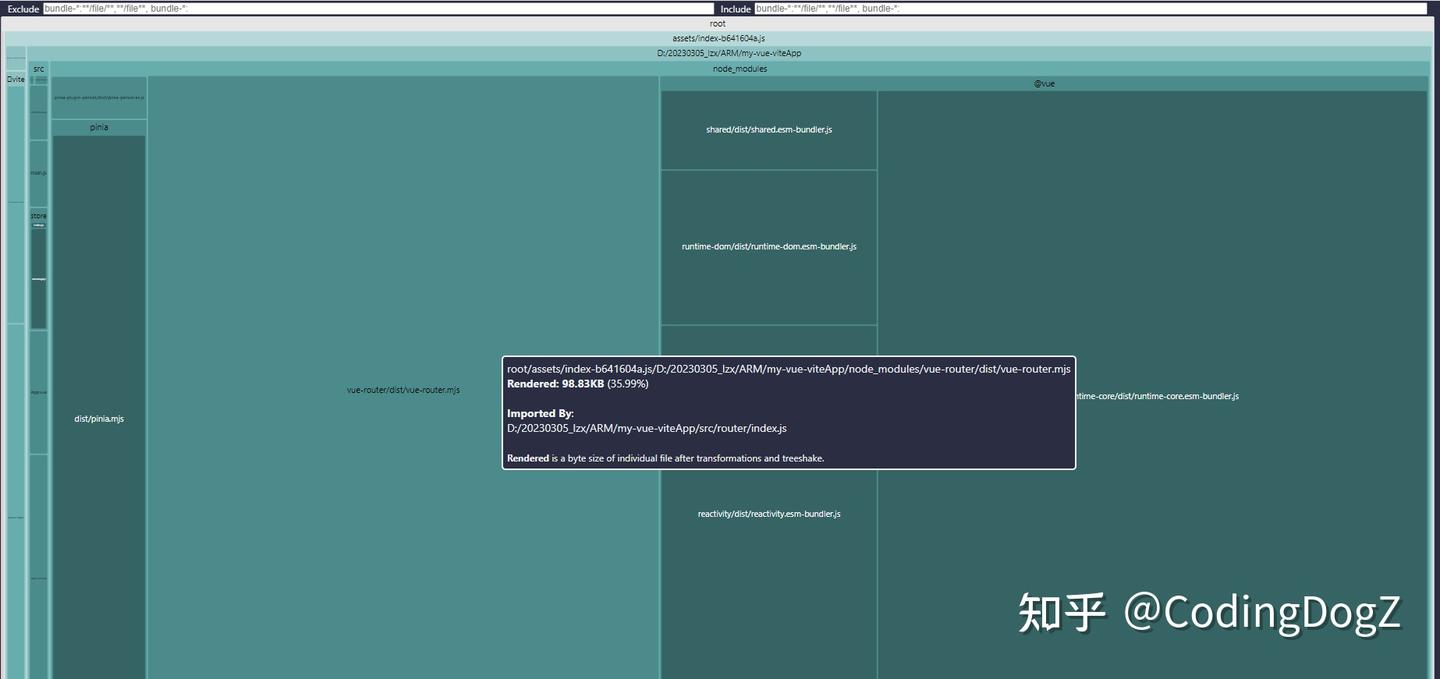
Task: Open the node_modules group header
Action: click(740, 69)
